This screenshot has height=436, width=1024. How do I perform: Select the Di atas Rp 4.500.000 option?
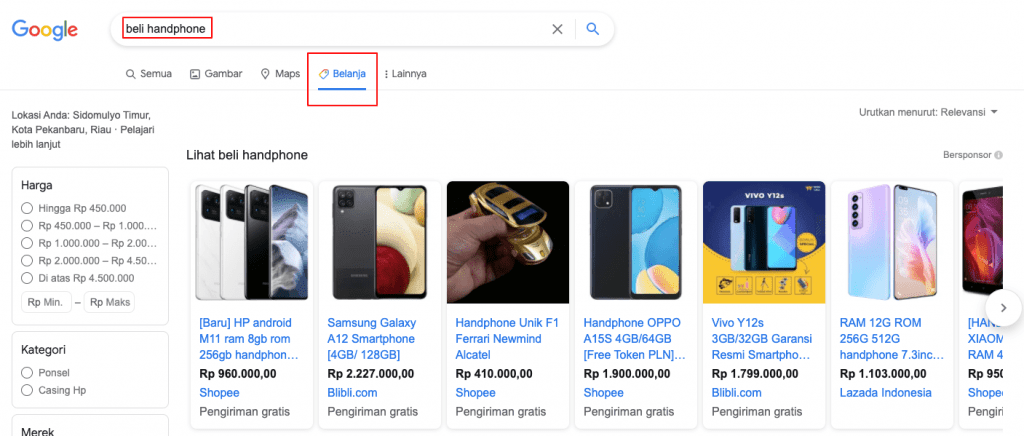(x=27, y=278)
